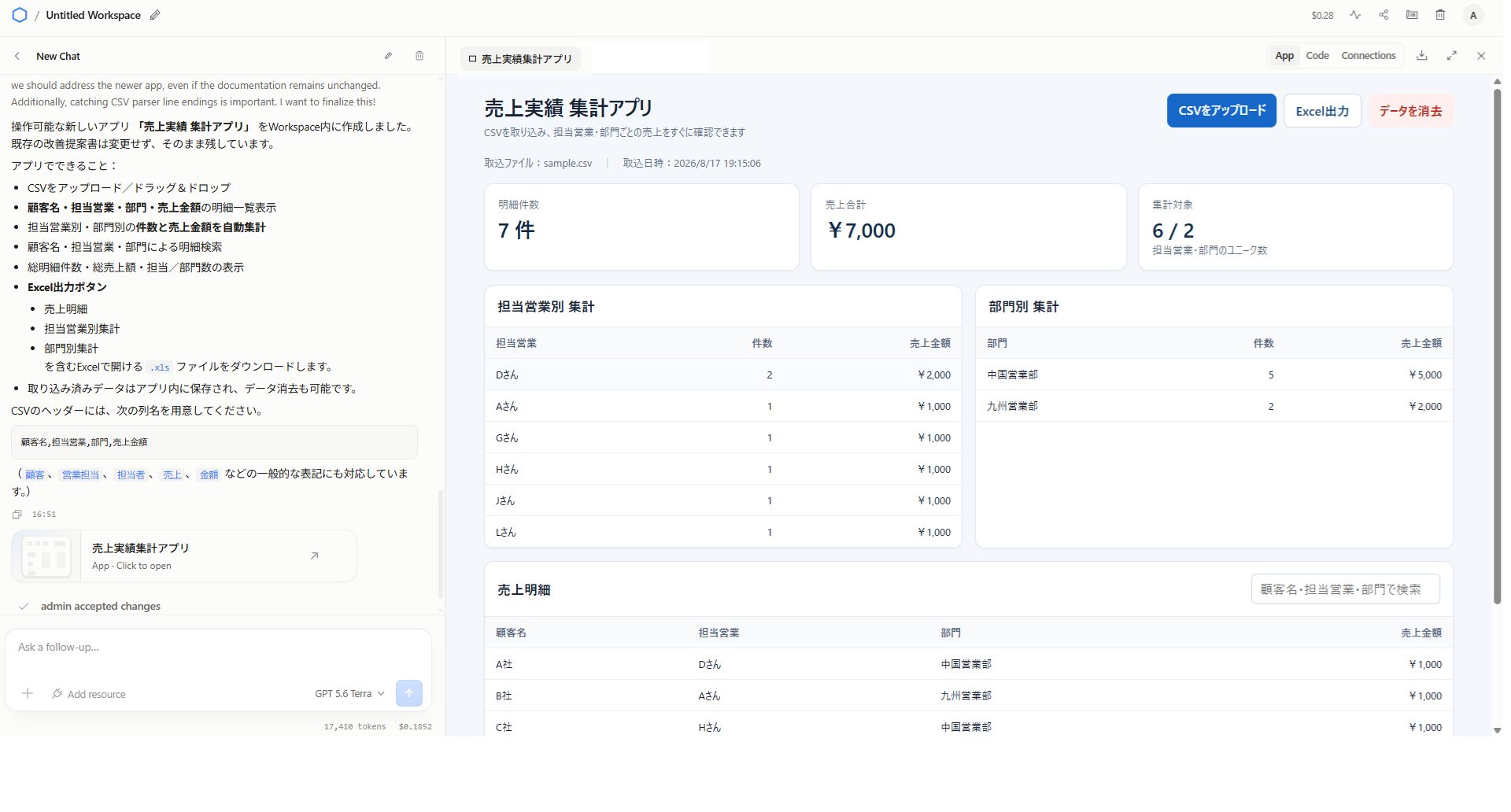Switch to the App tab

coord(1284,56)
